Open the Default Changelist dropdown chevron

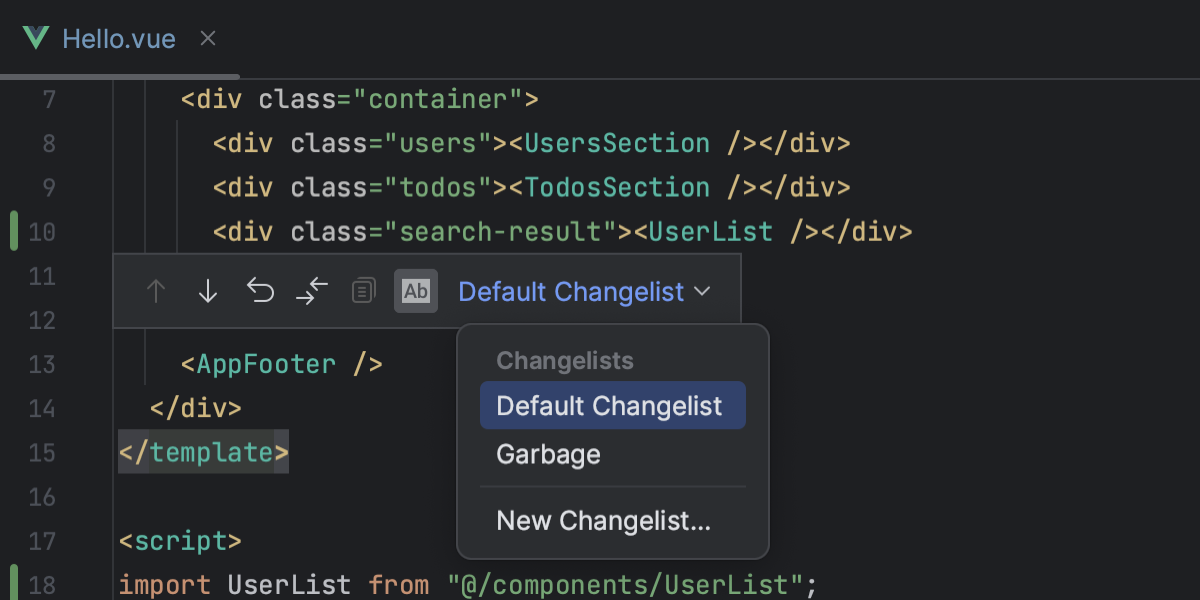[x=702, y=291]
